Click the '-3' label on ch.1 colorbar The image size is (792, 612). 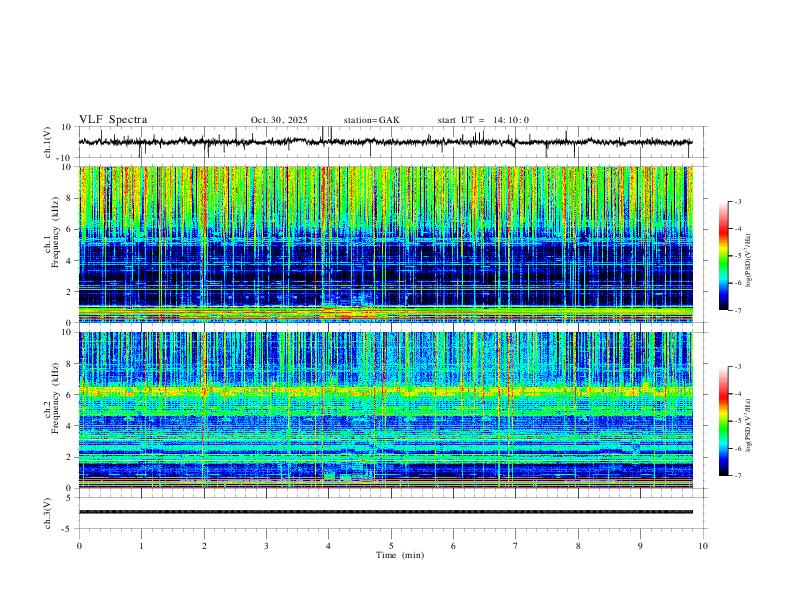(738, 201)
